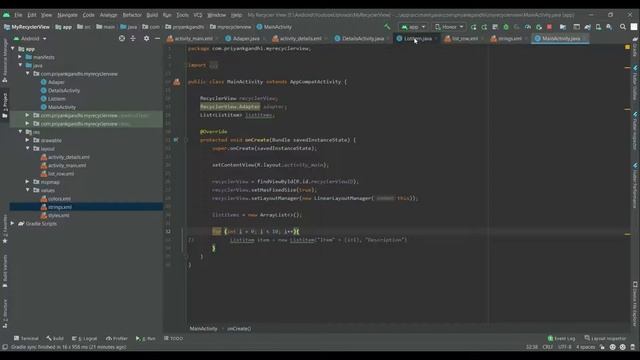Open the Refactor menu
This screenshot has width=640, height=360.
(132, 15)
